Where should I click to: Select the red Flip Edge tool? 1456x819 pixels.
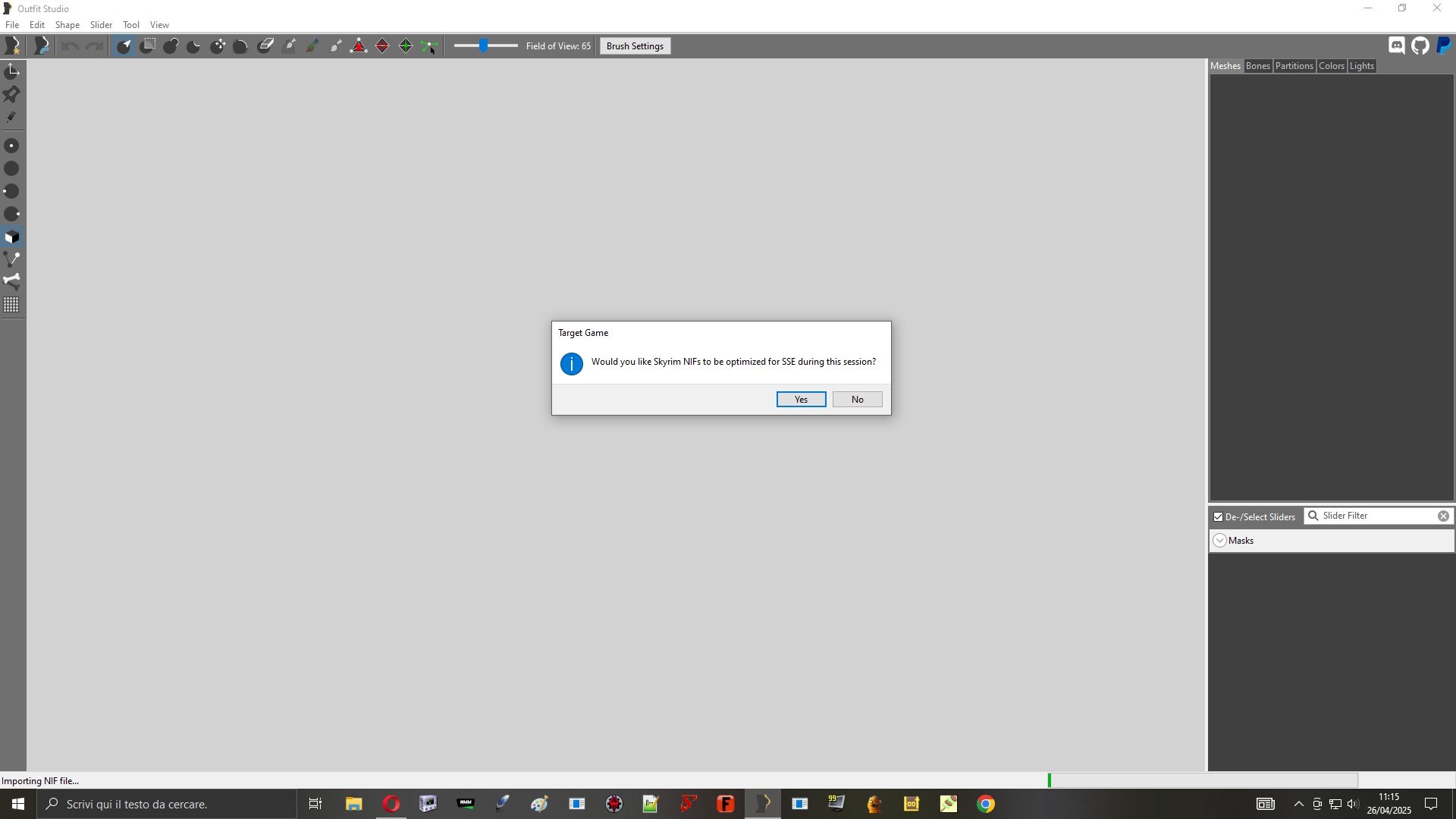coord(382,46)
